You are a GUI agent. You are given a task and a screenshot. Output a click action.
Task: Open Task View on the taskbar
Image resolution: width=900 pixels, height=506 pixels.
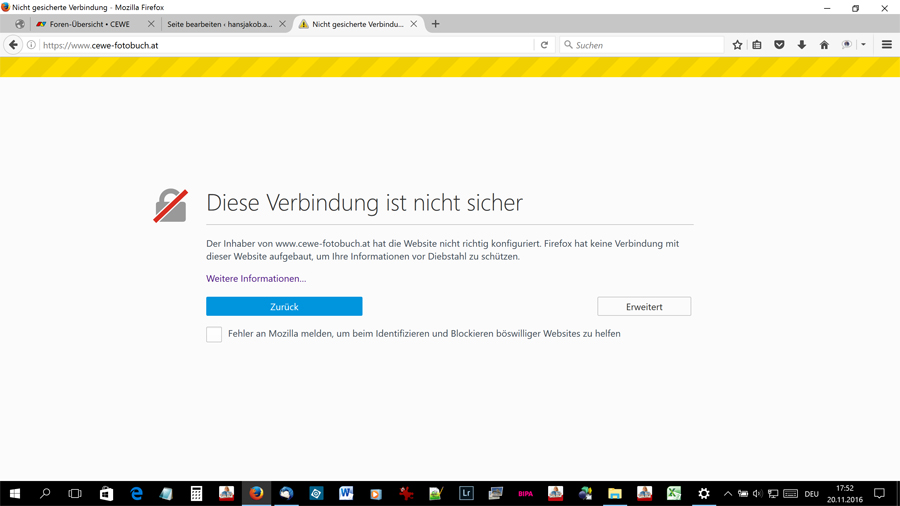click(x=75, y=493)
